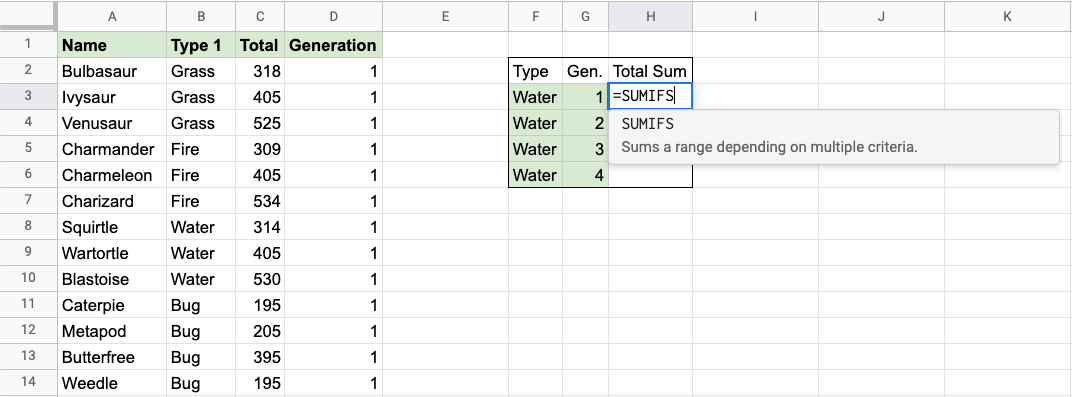Select column D header

coord(333,16)
